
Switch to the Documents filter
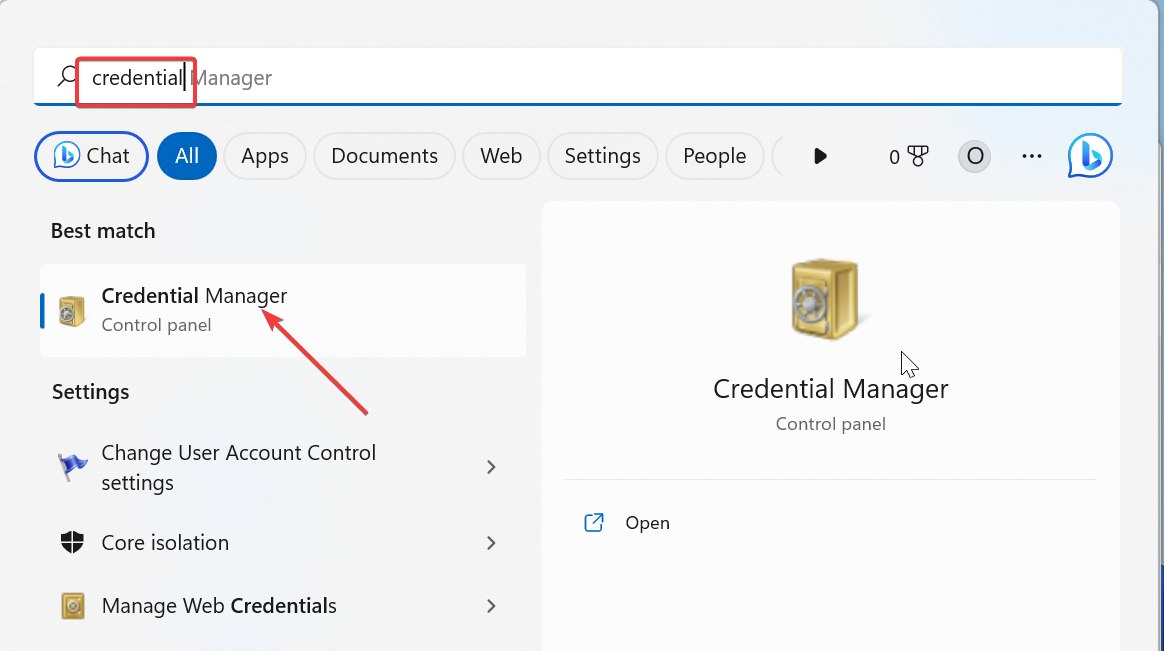[385, 156]
